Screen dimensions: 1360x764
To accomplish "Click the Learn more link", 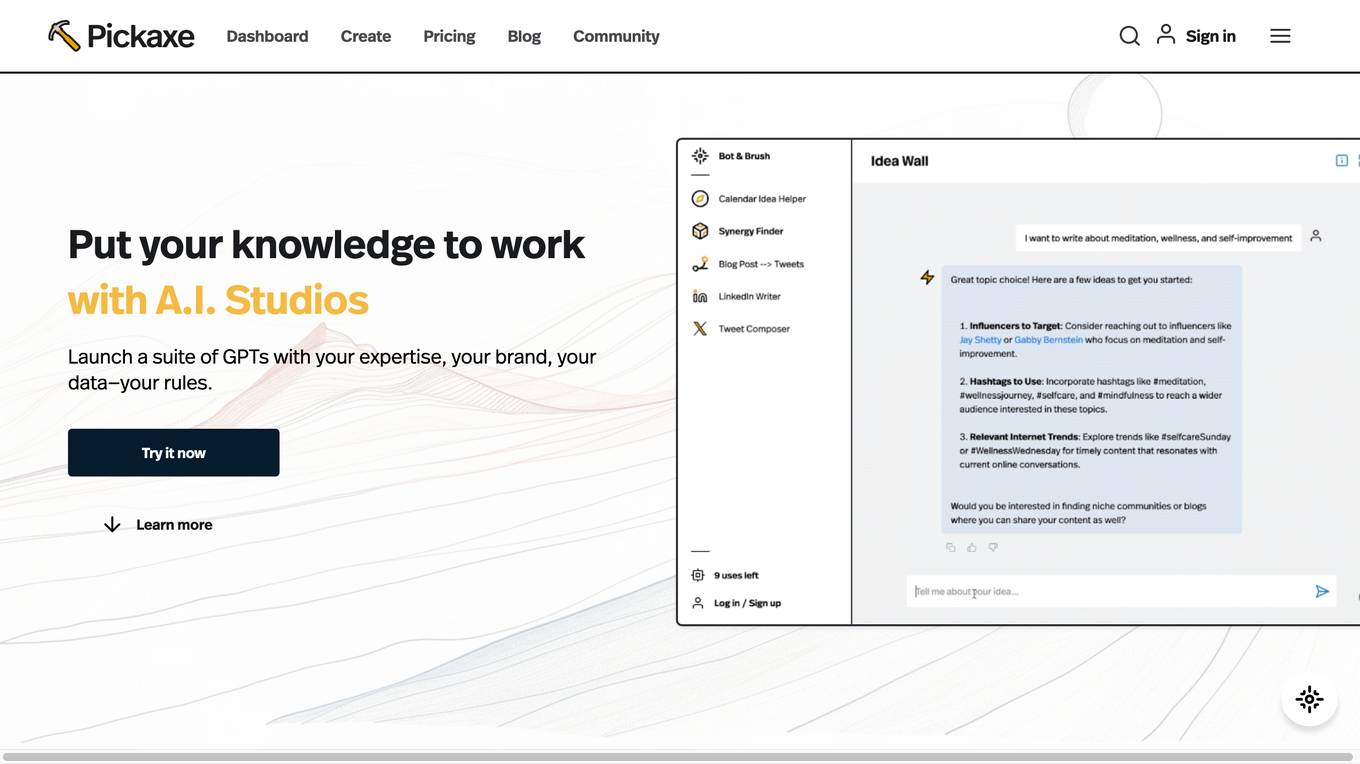I will pyautogui.click(x=174, y=525).
